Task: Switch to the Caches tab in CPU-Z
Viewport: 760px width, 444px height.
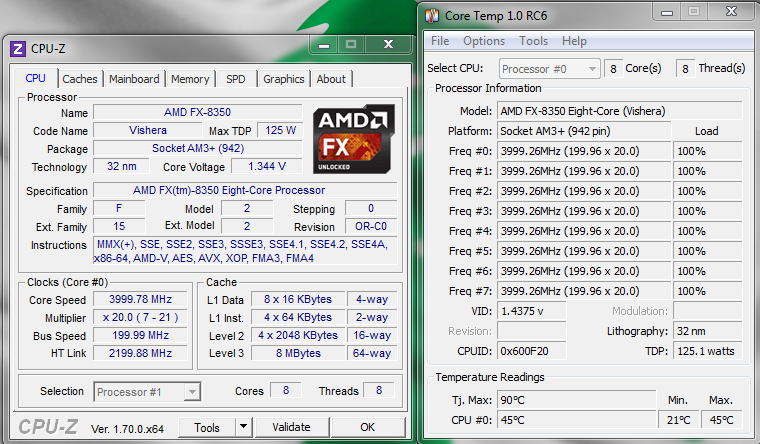Action: click(79, 79)
